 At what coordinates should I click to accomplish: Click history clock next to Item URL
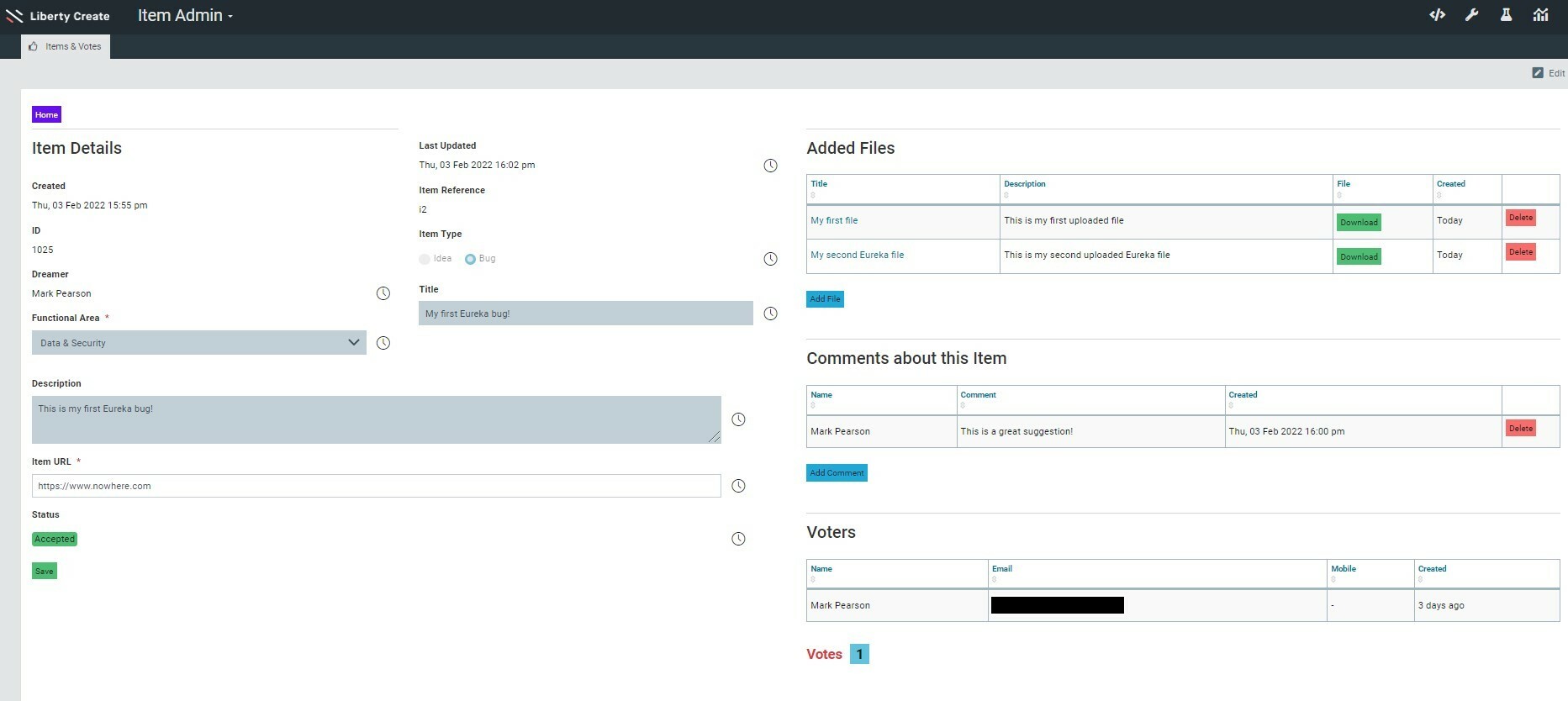738,486
